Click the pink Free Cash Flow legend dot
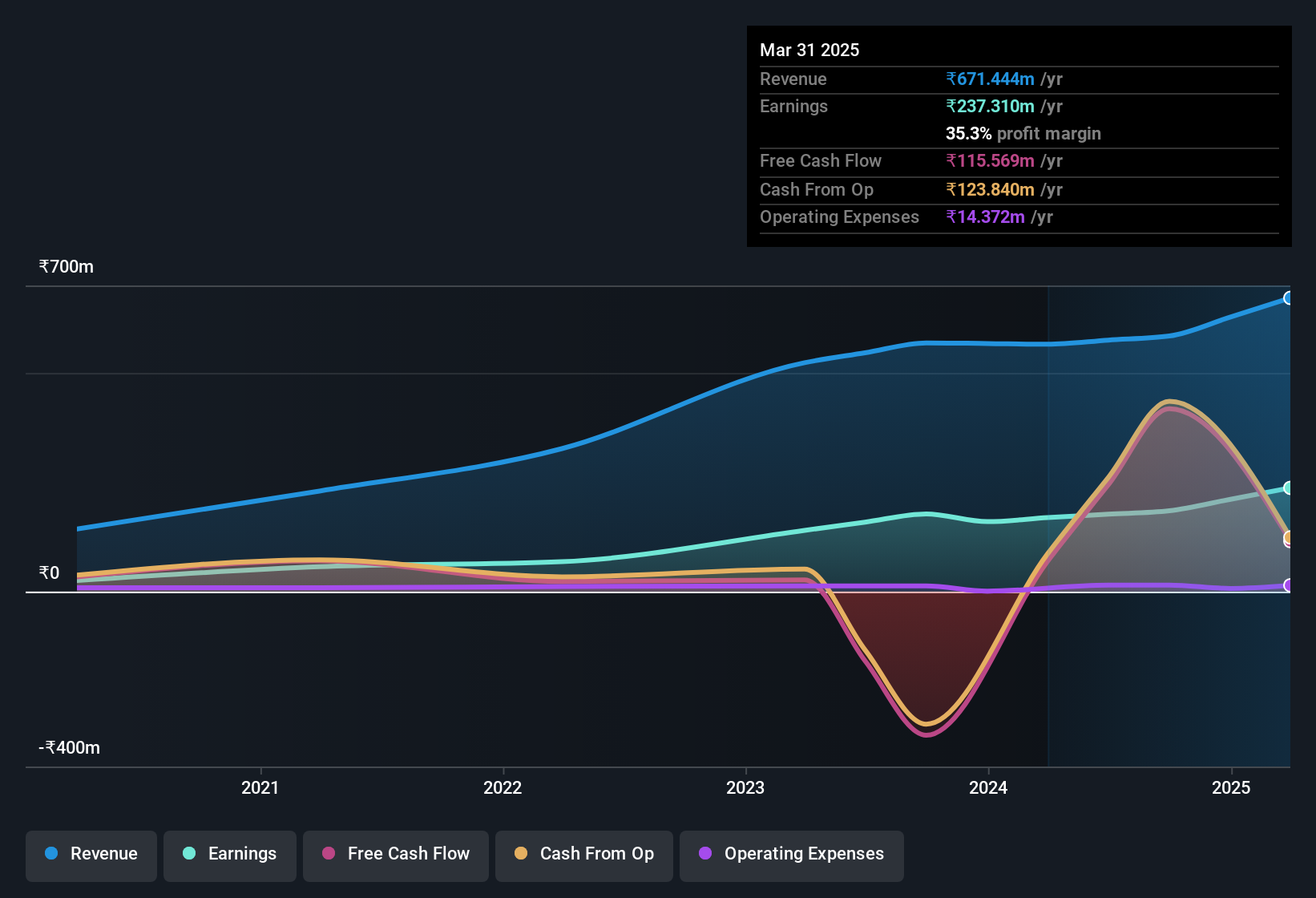The width and height of the screenshot is (1316, 898). tap(328, 854)
